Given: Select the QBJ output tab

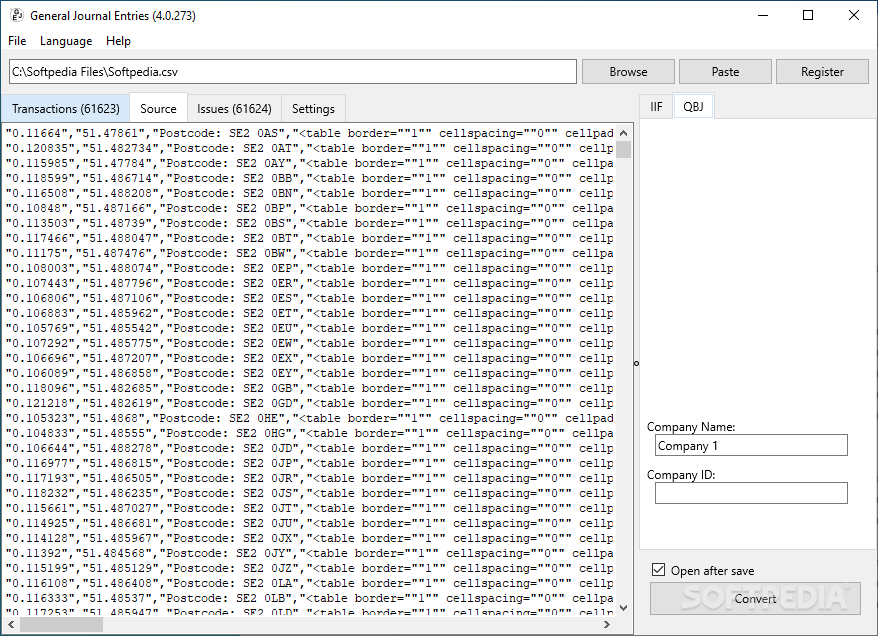Looking at the screenshot, I should point(693,106).
